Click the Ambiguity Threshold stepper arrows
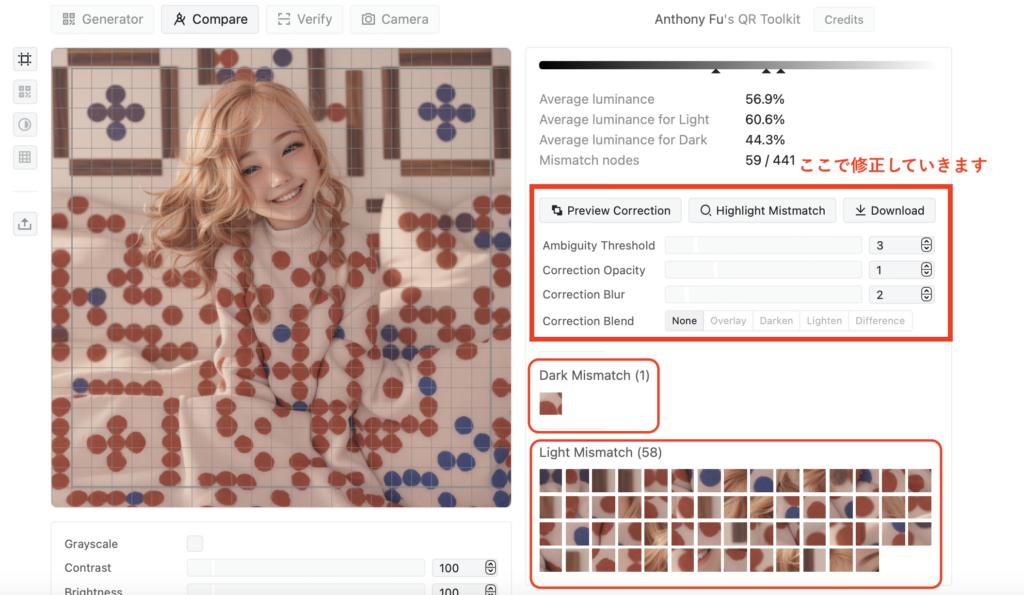Image resolution: width=1024 pixels, height=595 pixels. 926,245
